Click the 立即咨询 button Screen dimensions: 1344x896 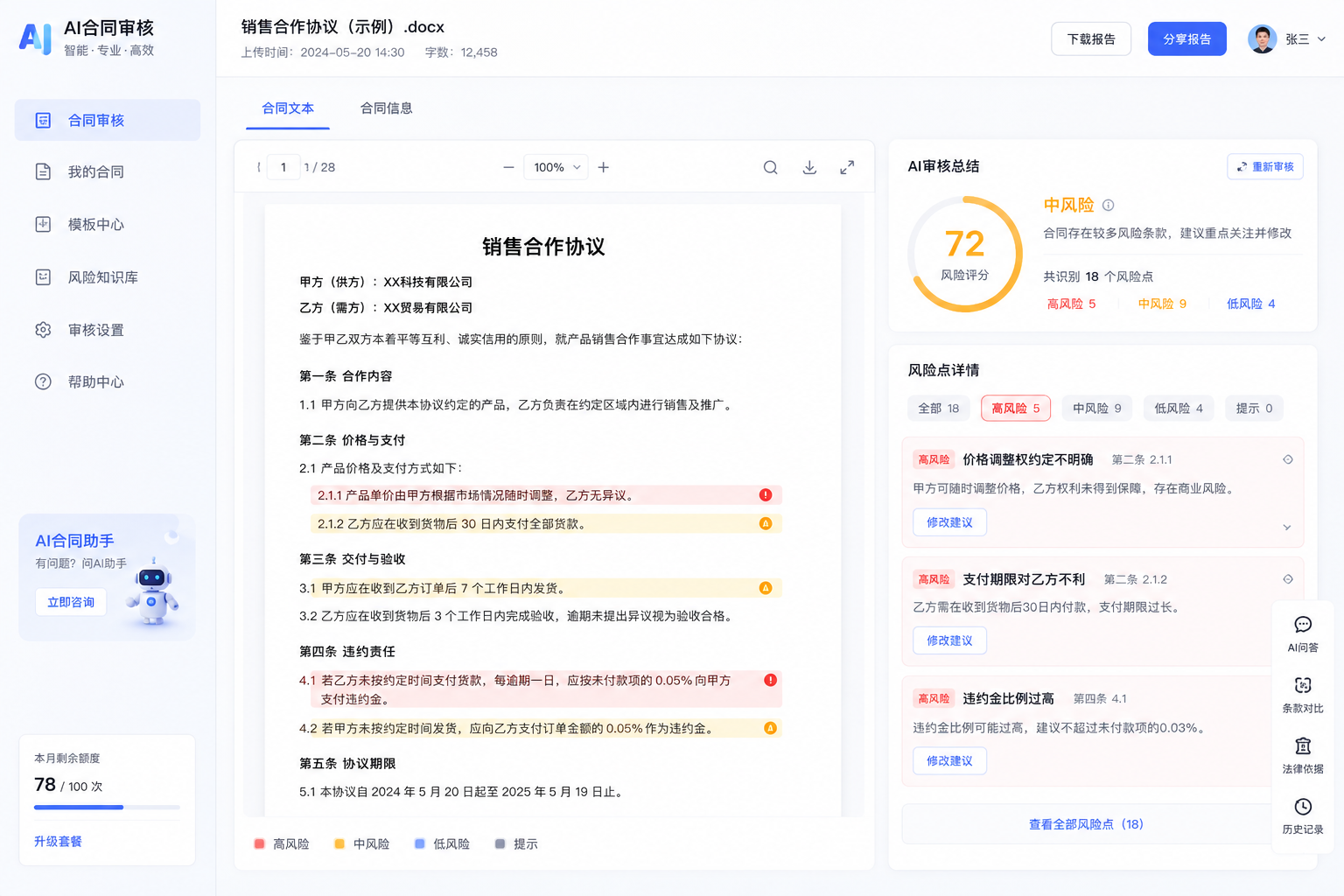tap(71, 602)
